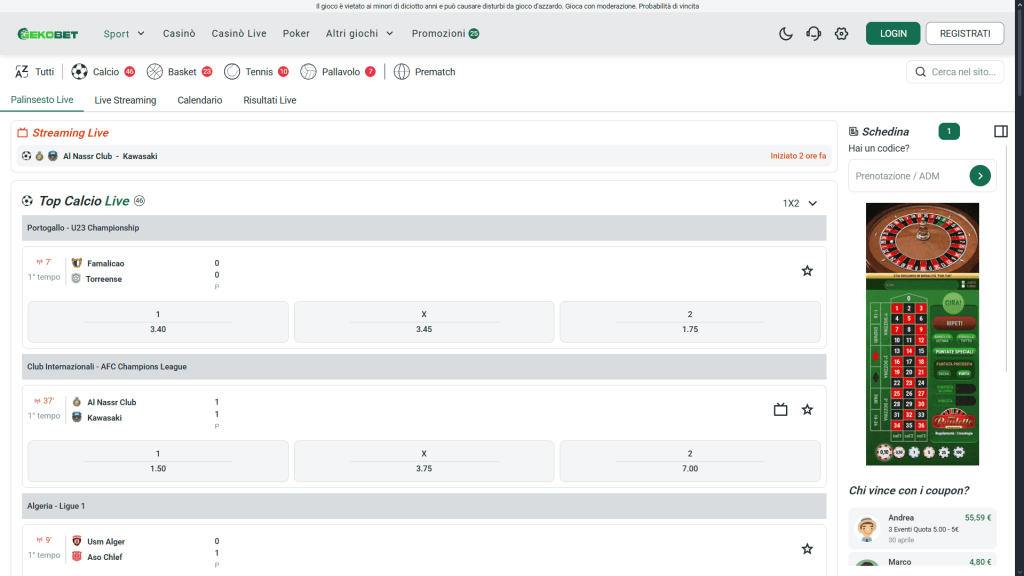This screenshot has width=1024, height=576.
Task: Toggle favorite on Usm Alger vs Aso Chlef
Action: (x=807, y=548)
